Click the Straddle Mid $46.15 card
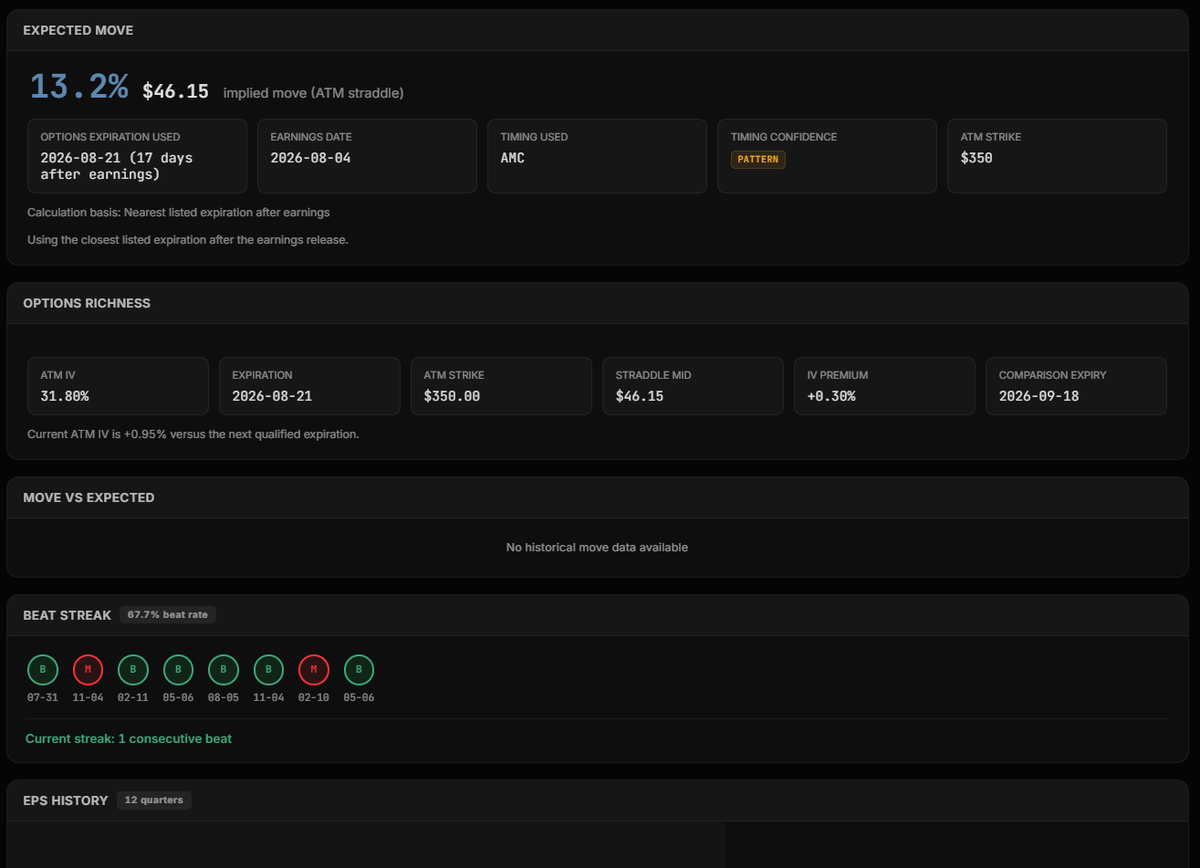Screen dimensions: 1200x868 [693, 386]
